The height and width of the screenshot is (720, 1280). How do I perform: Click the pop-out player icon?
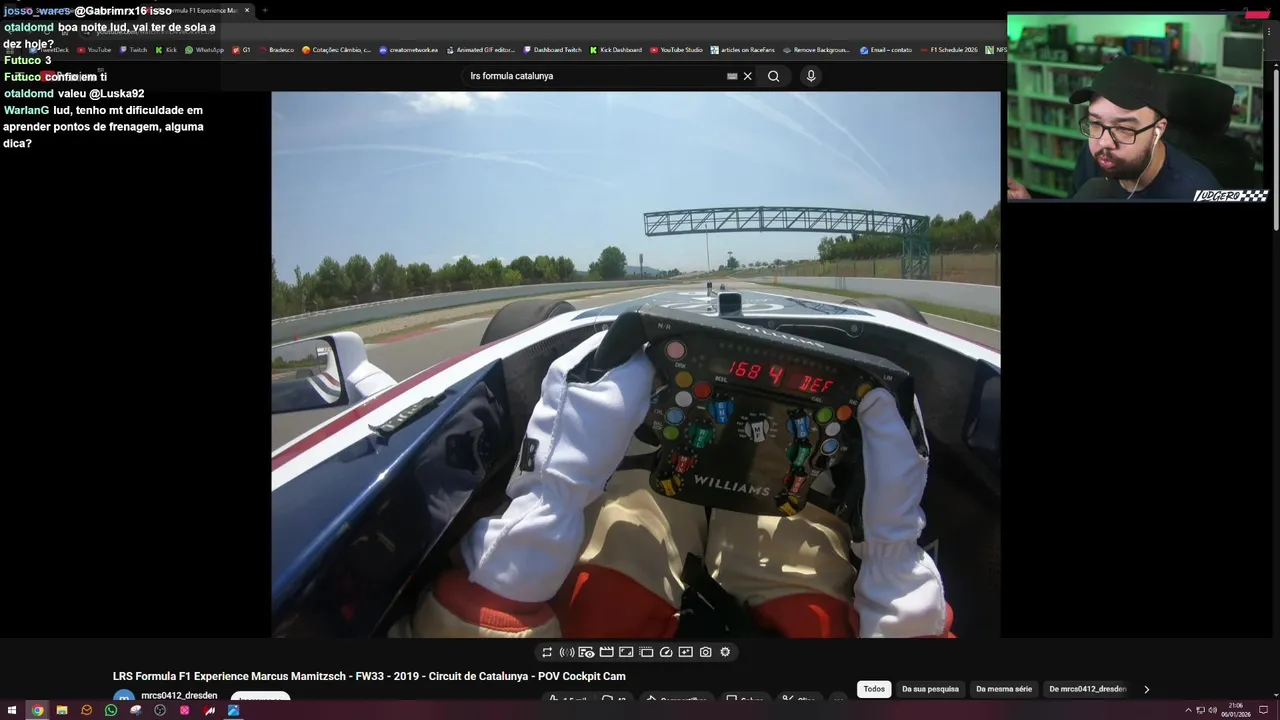685,652
